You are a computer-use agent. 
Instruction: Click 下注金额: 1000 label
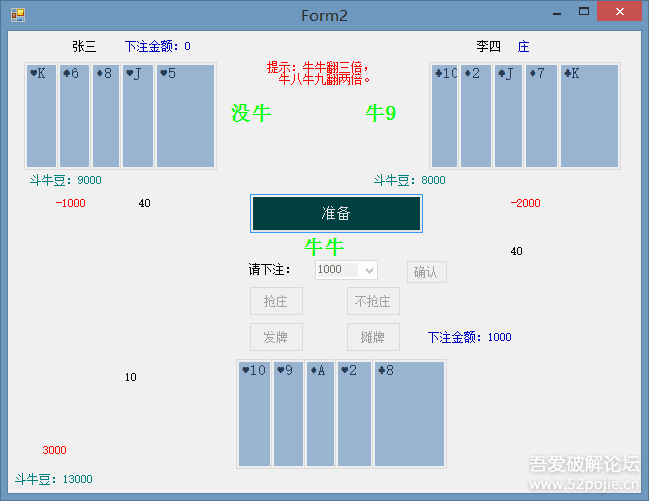[469, 337]
